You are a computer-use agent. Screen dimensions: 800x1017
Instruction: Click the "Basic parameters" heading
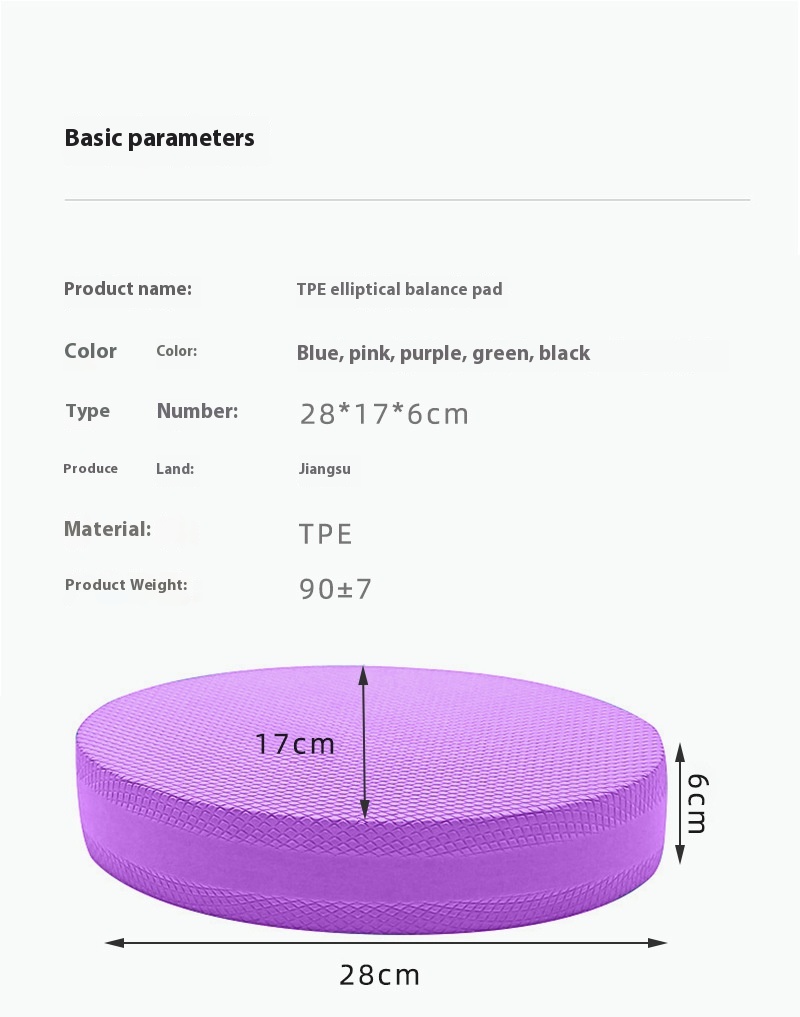[159, 138]
